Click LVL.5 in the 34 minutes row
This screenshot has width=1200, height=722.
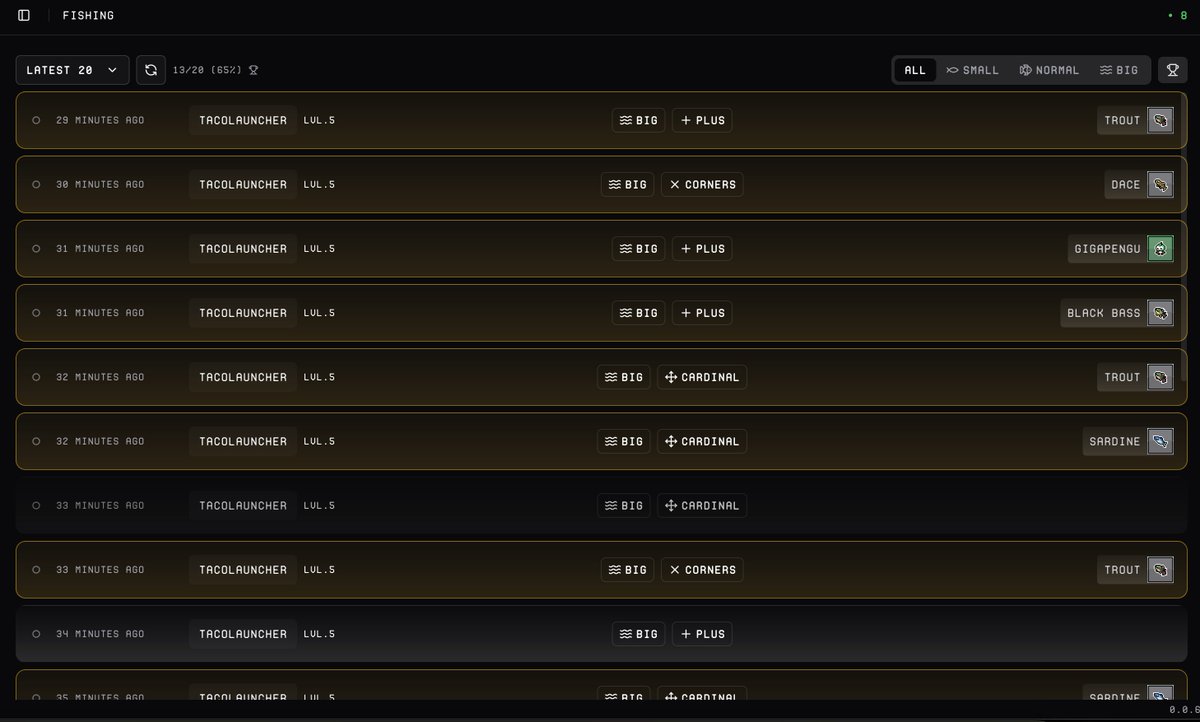tap(320, 634)
